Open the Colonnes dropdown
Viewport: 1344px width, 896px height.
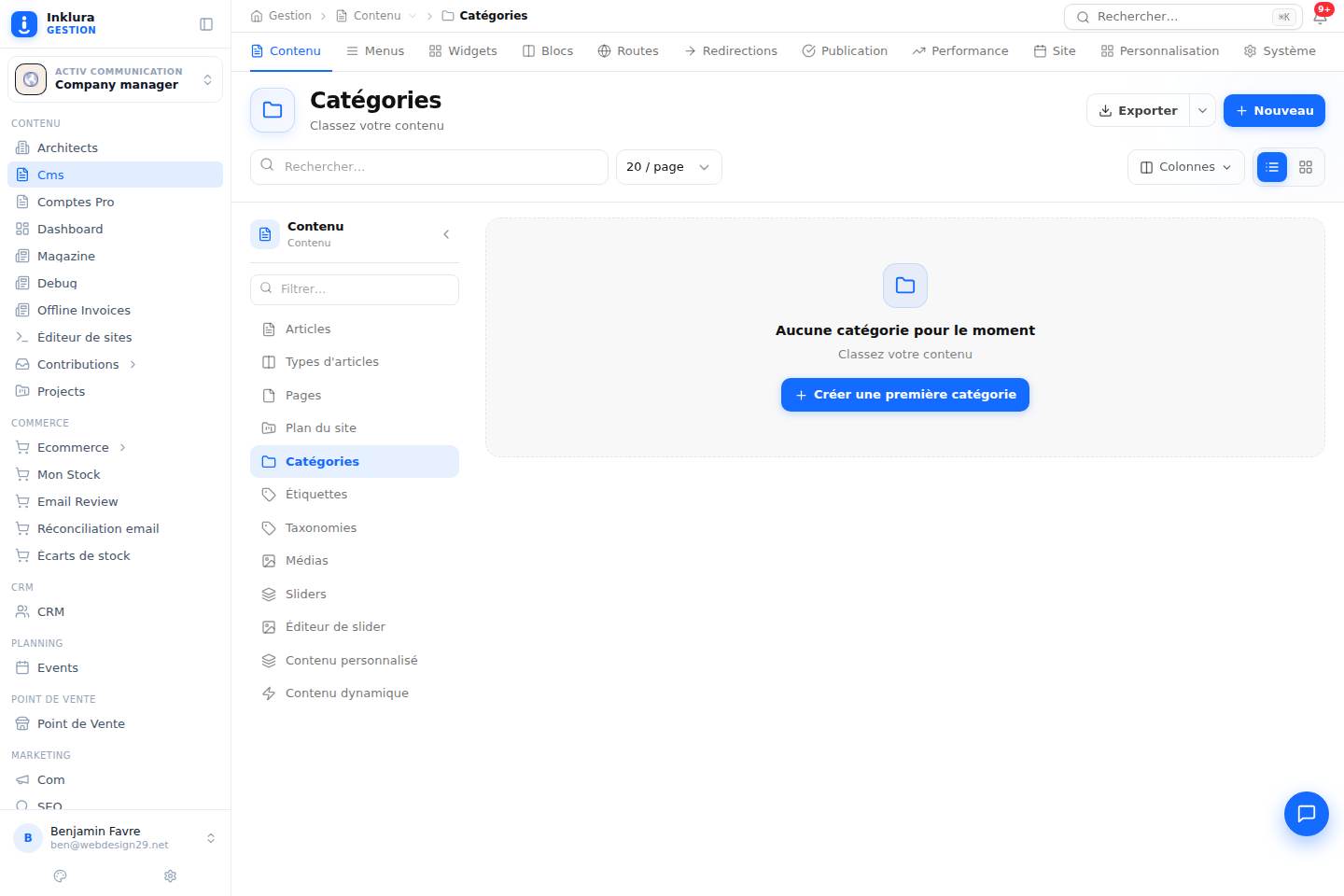pyautogui.click(x=1186, y=167)
